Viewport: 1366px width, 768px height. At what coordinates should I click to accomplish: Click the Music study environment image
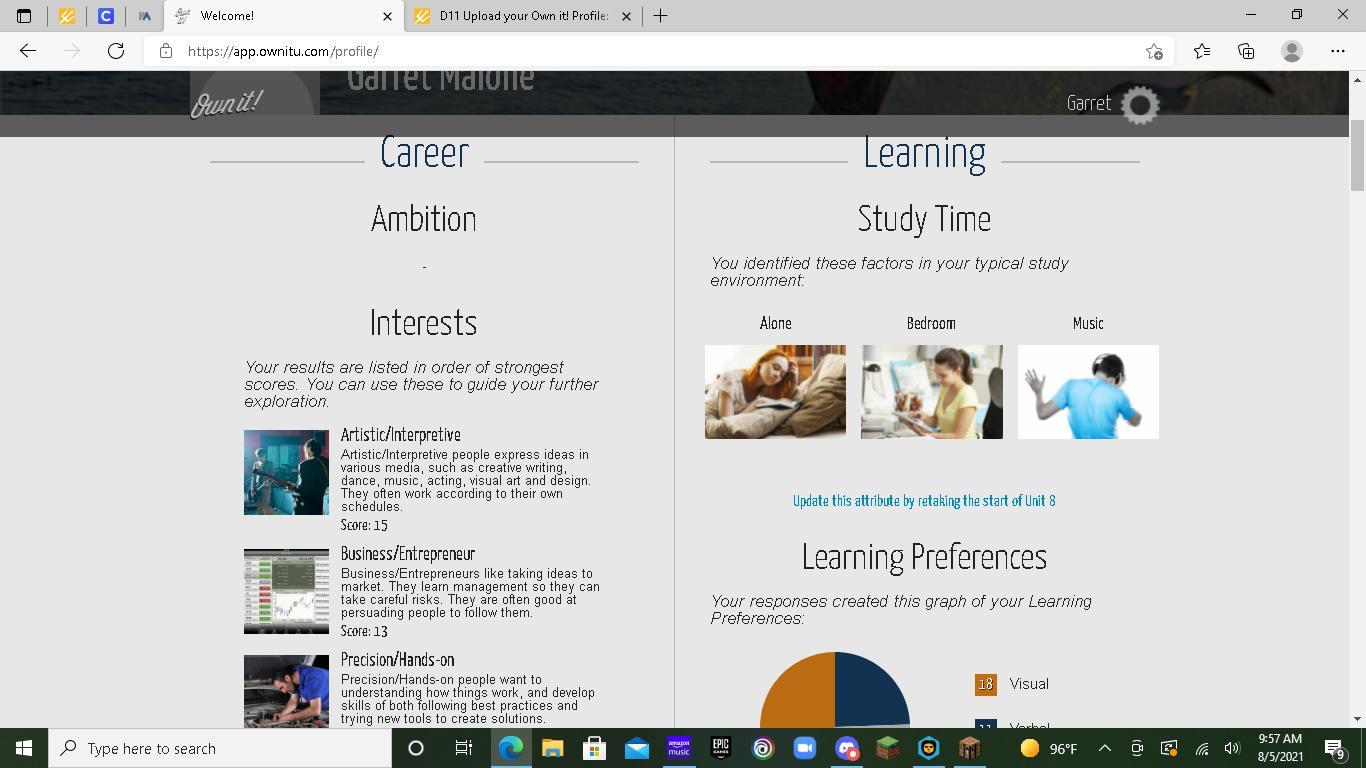pos(1088,392)
